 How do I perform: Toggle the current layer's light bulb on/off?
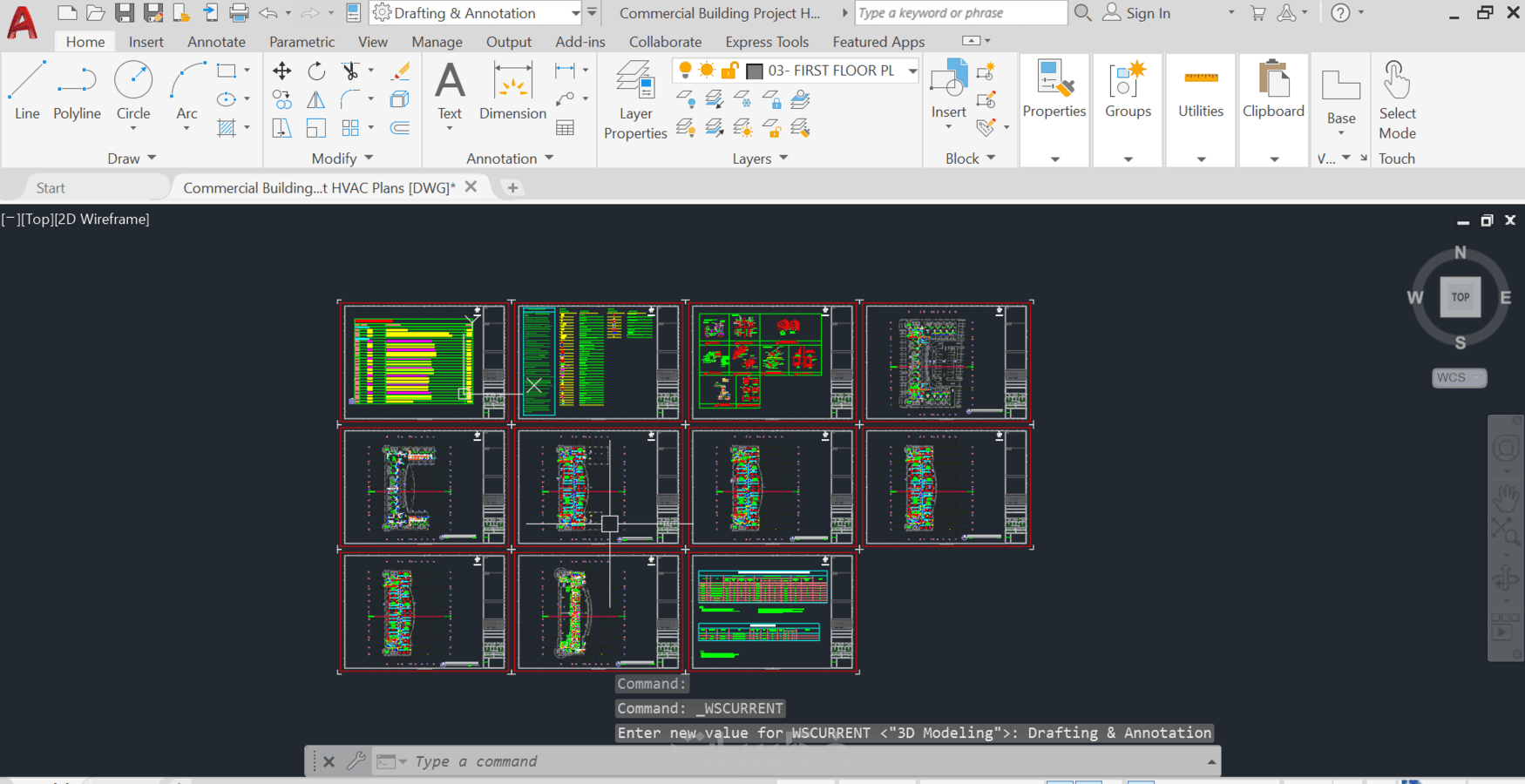(x=685, y=71)
